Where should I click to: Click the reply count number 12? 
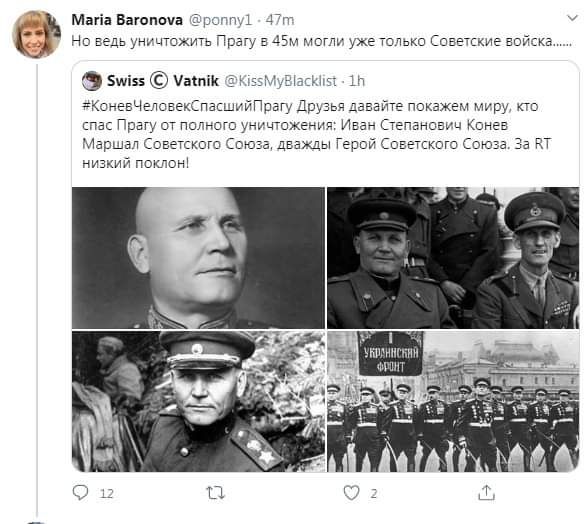[x=107, y=494]
